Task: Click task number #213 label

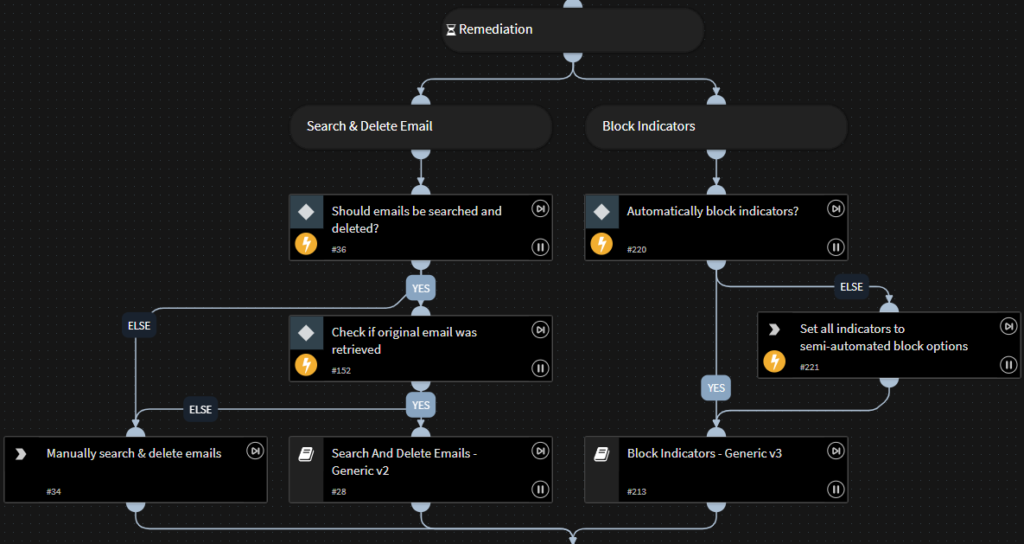Action: 637,492
